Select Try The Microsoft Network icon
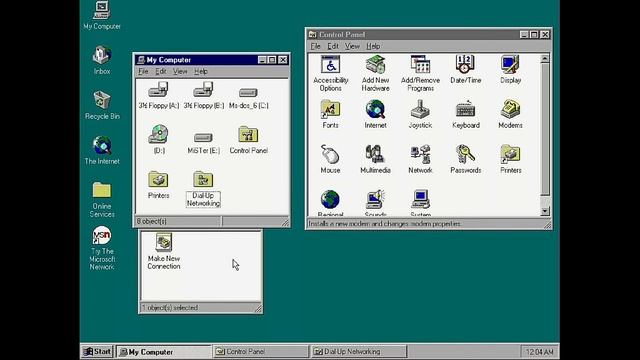Image resolution: width=640 pixels, height=360 pixels. point(102,248)
